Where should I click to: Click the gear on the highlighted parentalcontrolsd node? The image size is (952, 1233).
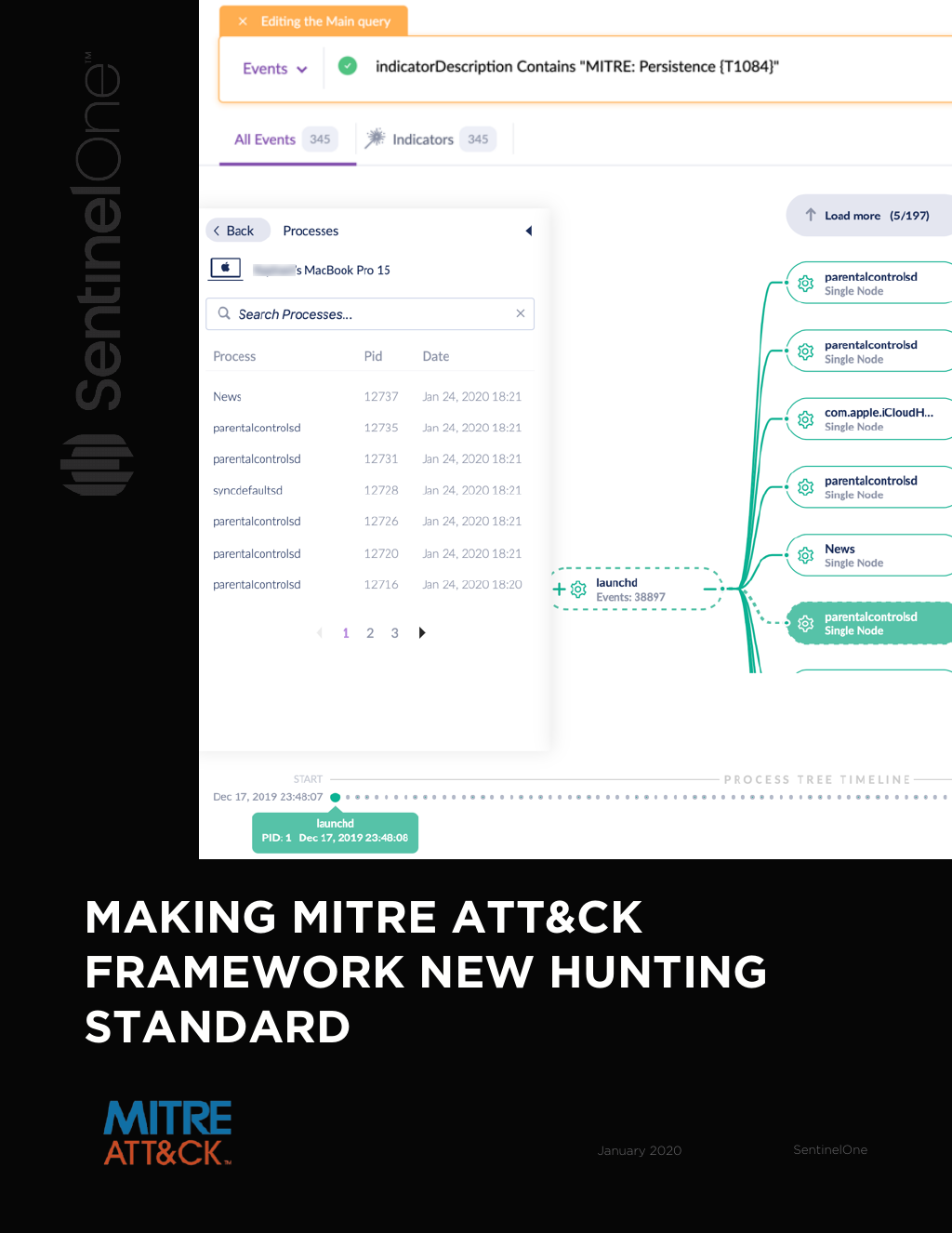pos(805,623)
